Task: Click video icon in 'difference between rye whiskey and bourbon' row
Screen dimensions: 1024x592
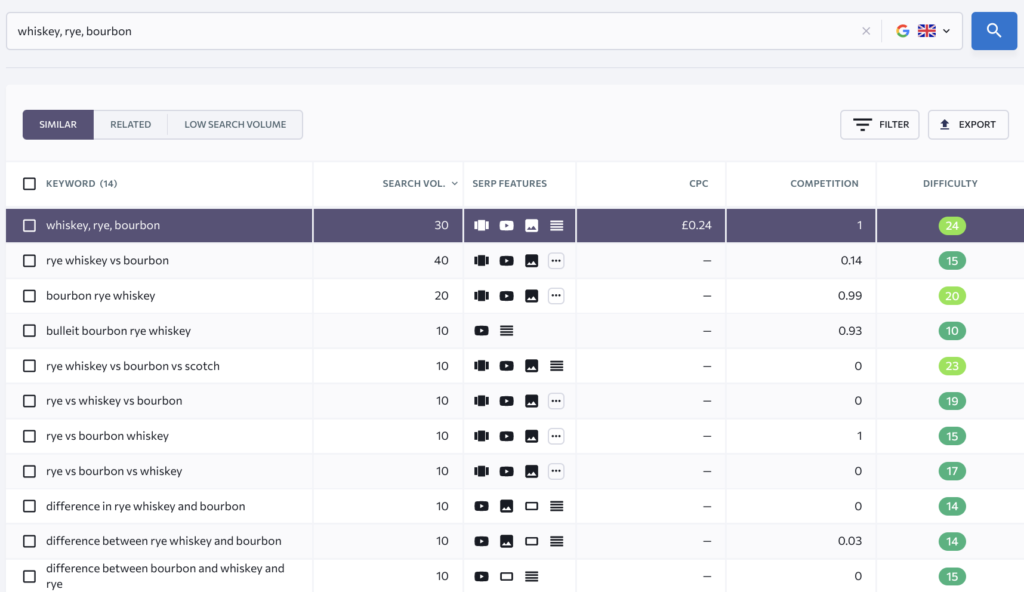Action: click(481, 541)
